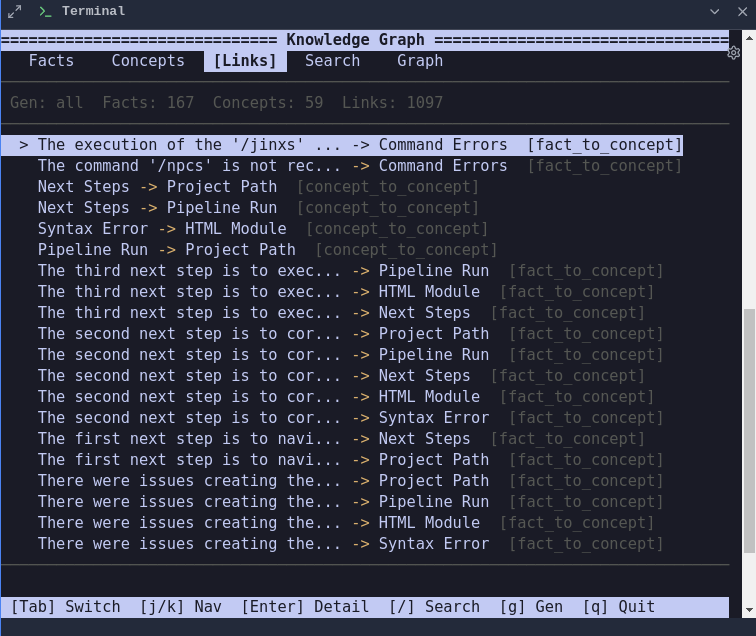The image size is (756, 636).
Task: Select the [Links] tab
Action: (x=245, y=61)
